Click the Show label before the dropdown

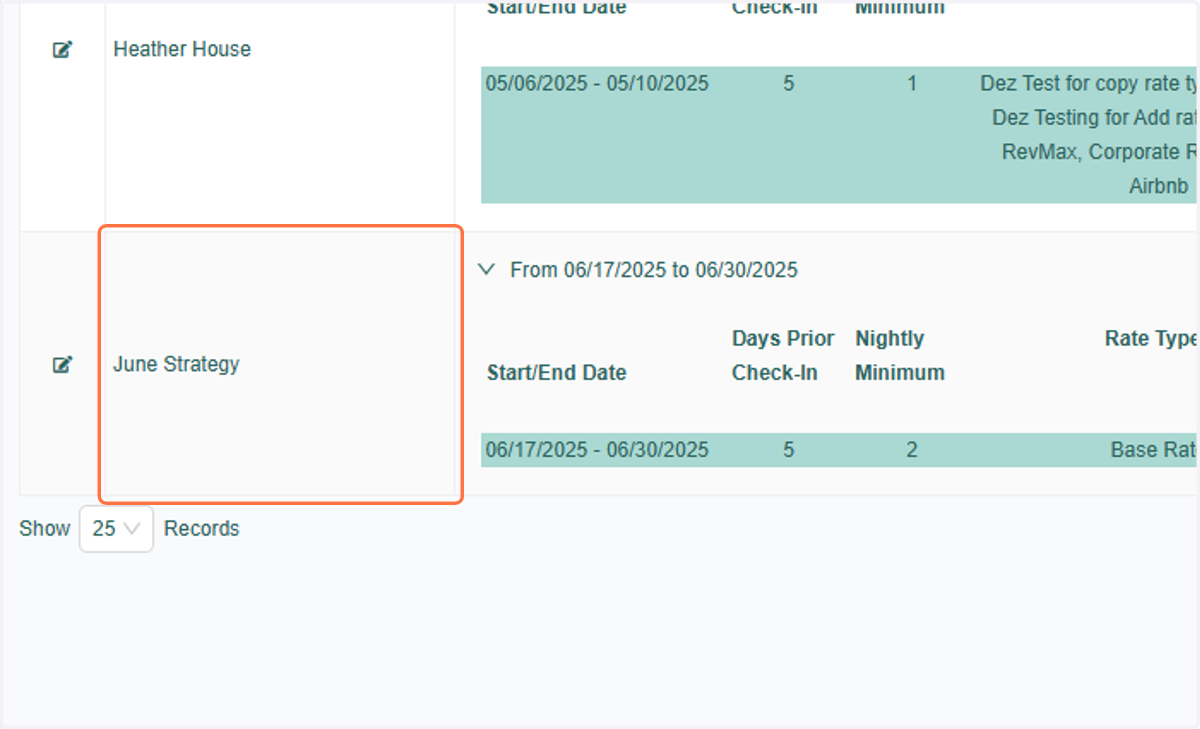pos(45,529)
